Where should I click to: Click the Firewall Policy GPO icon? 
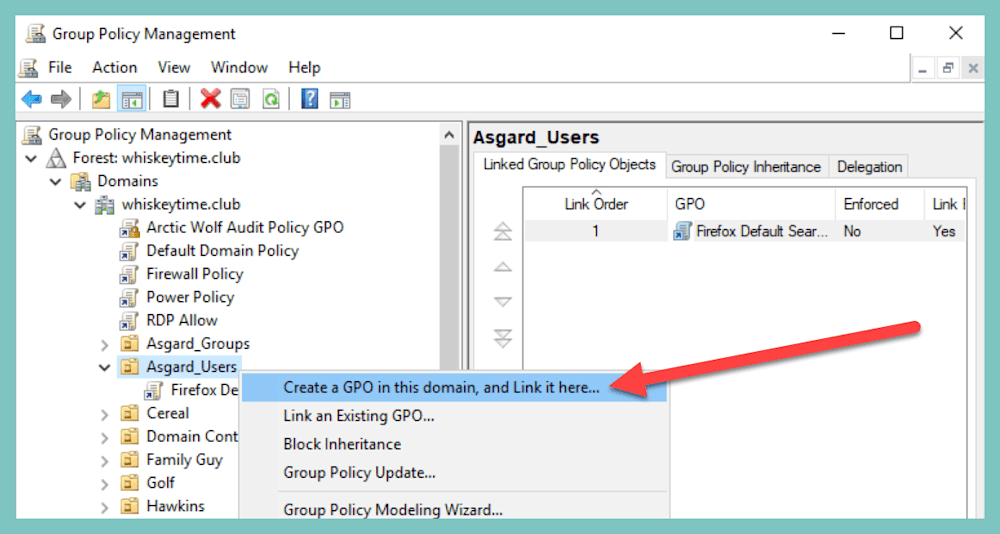[129, 274]
